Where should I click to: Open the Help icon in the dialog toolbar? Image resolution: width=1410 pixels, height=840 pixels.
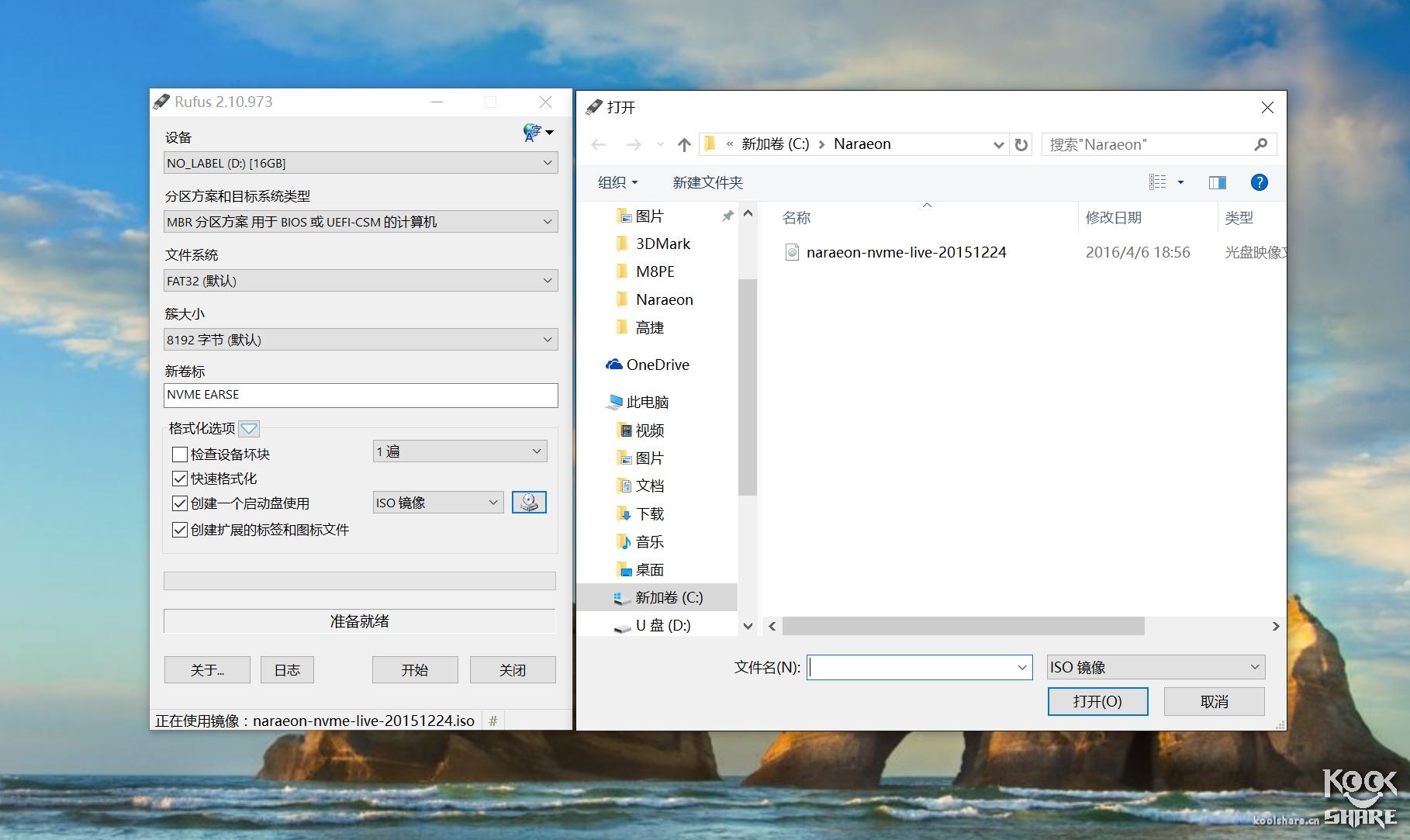[x=1259, y=182]
